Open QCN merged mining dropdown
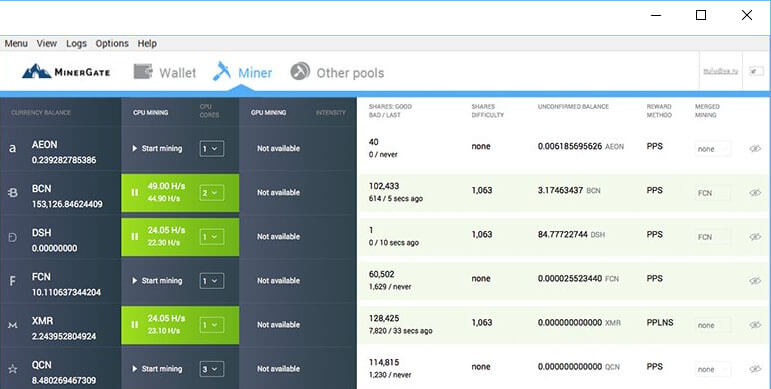This screenshot has height=389, width=771. pos(712,369)
